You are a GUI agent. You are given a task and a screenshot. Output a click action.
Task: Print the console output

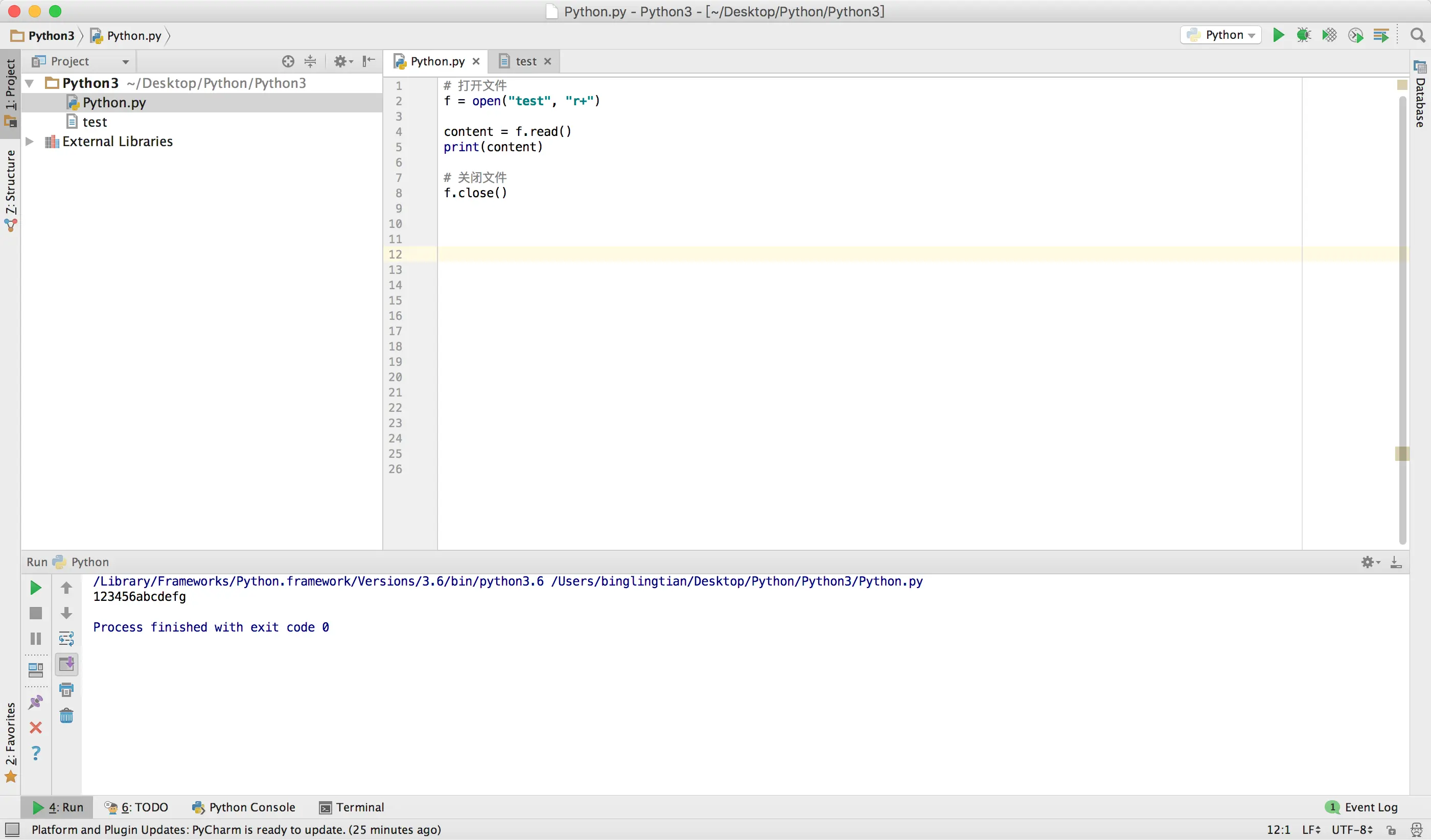(x=66, y=690)
